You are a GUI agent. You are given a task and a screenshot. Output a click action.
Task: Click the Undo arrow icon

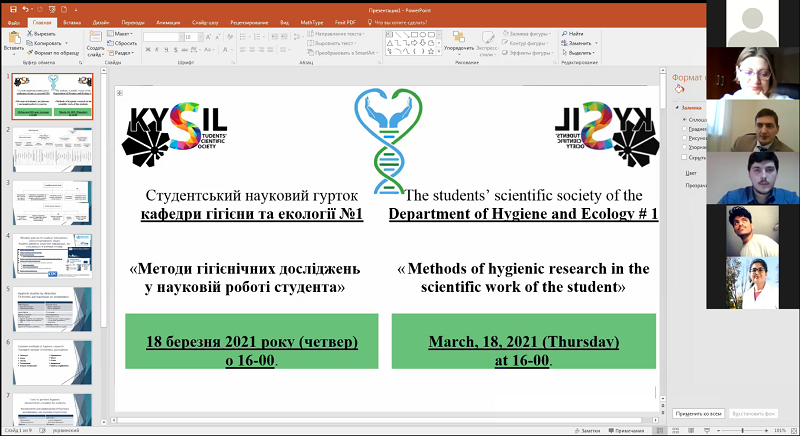(26, 9)
